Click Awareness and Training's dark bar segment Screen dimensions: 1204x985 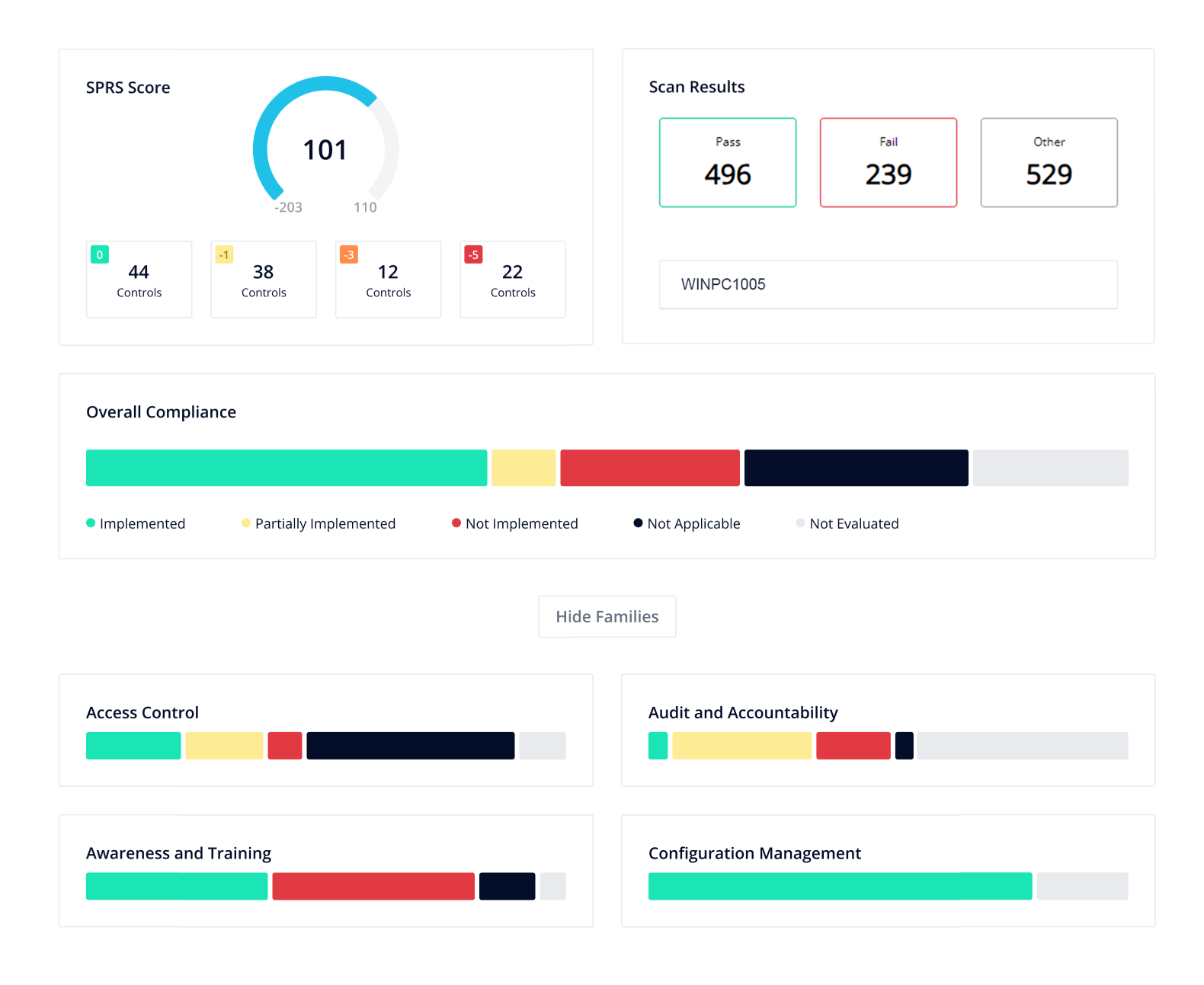pos(508,887)
